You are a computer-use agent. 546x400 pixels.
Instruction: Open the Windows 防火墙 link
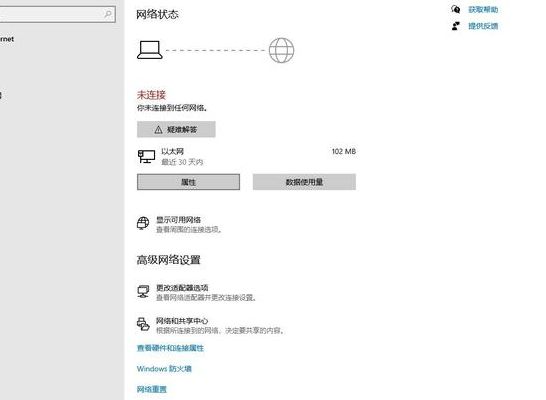[x=164, y=369]
